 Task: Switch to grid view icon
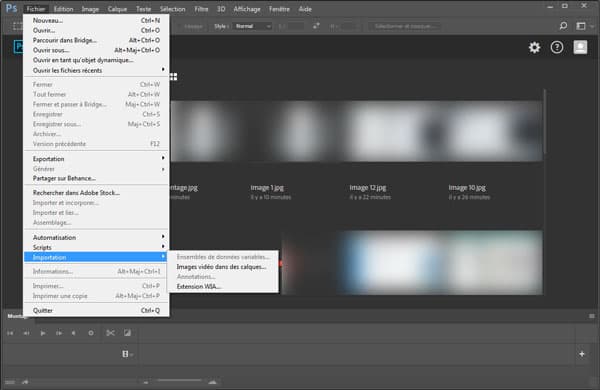[x=173, y=77]
